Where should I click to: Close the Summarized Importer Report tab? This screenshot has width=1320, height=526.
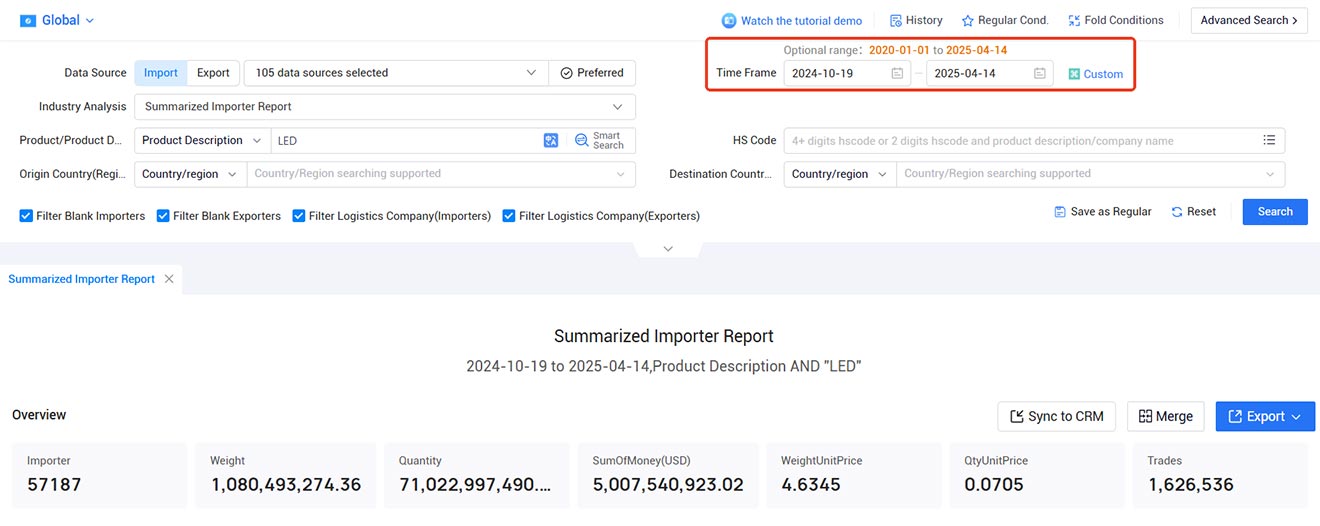click(169, 279)
